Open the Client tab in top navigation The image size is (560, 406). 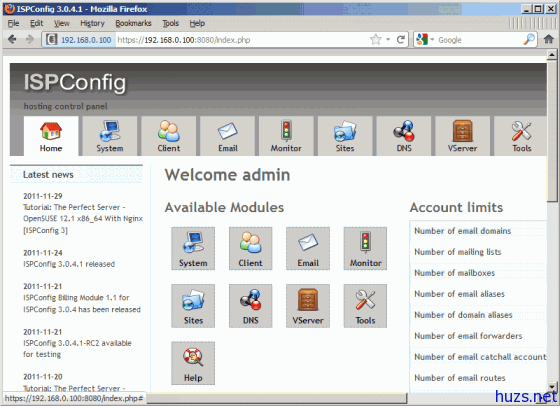pyautogui.click(x=169, y=136)
